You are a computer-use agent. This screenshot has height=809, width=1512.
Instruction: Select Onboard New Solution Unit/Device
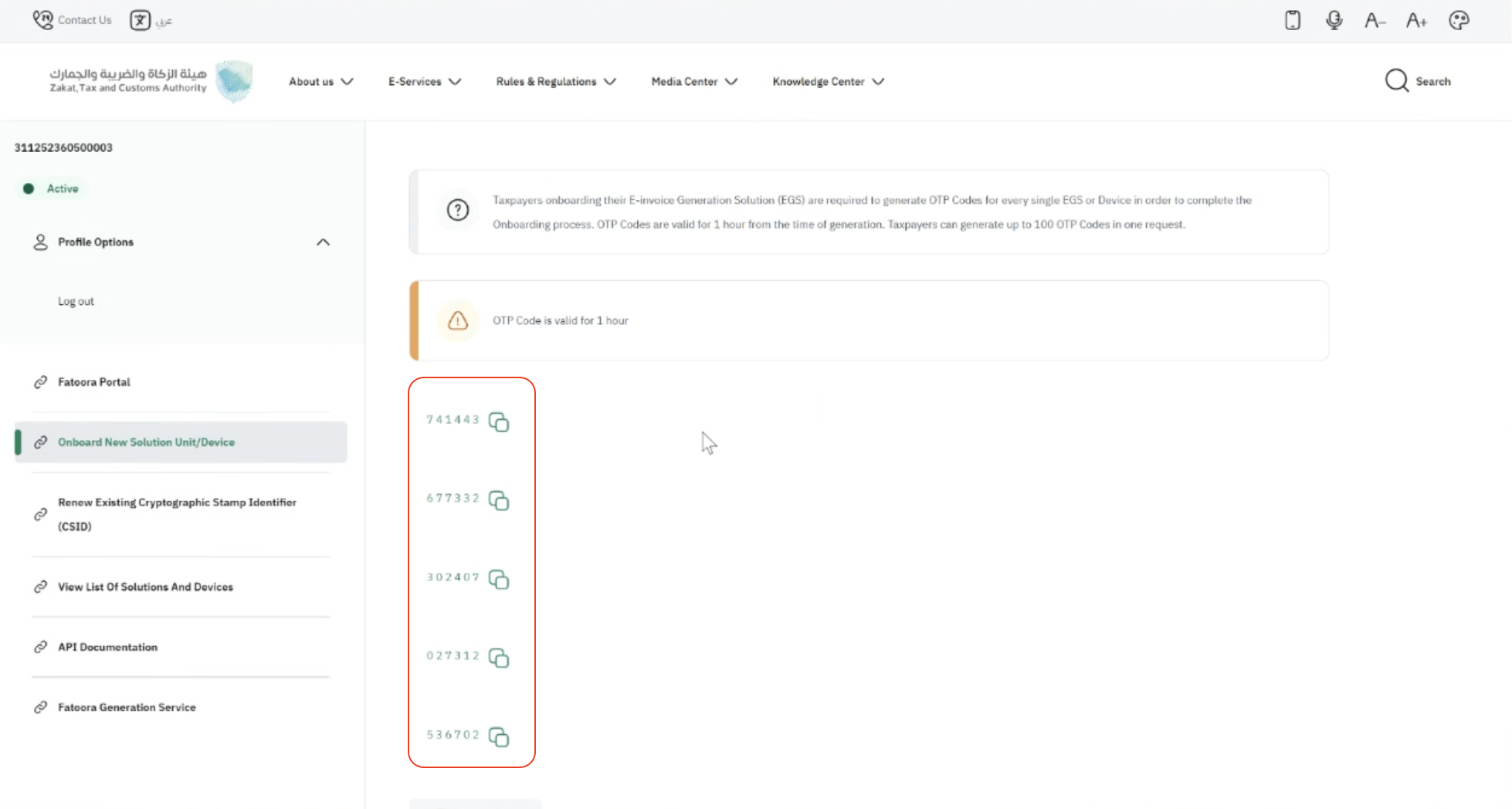146,442
